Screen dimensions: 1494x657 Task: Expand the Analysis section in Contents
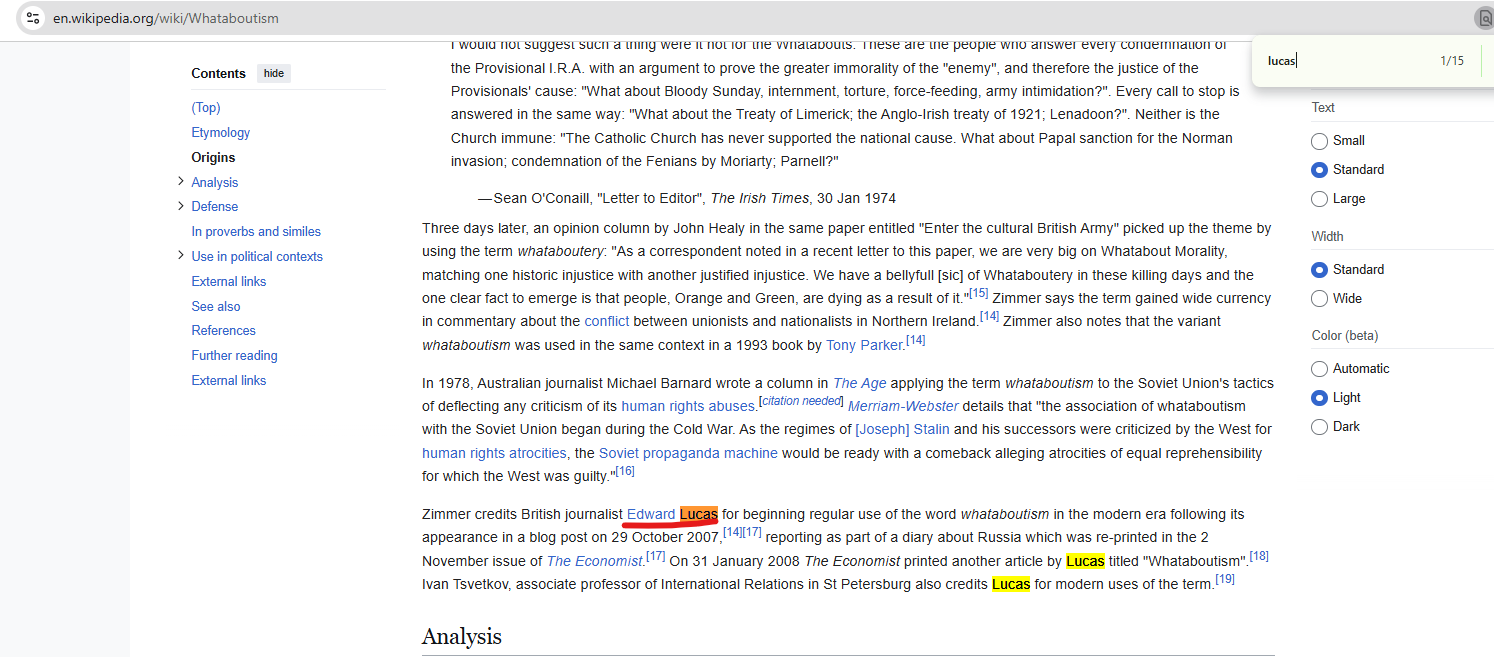(x=181, y=181)
